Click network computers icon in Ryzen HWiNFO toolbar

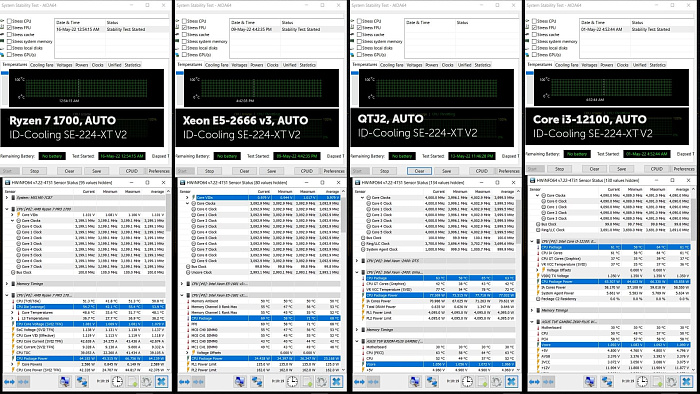(82, 382)
